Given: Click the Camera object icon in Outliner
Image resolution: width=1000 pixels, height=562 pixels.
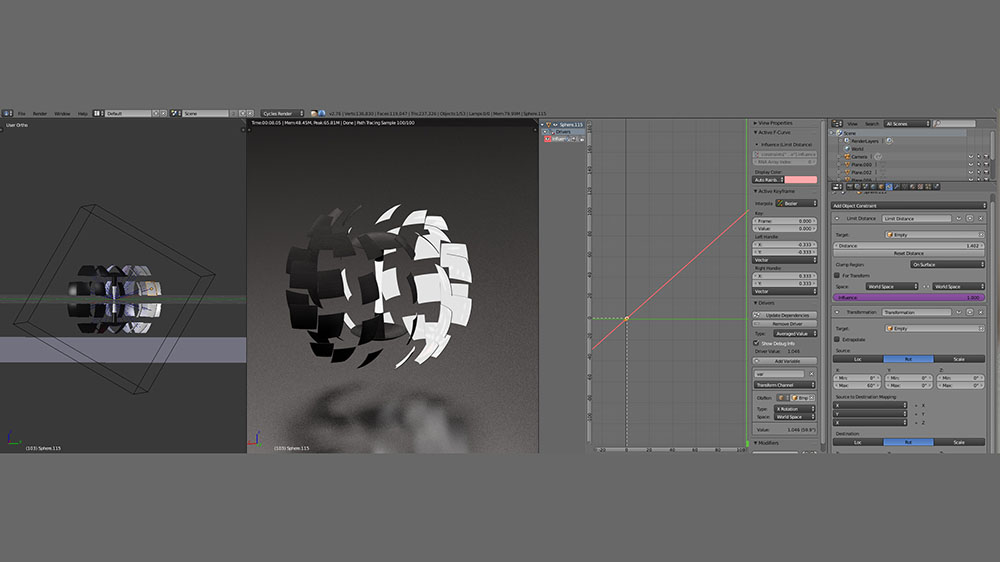Looking at the screenshot, I should 847,157.
